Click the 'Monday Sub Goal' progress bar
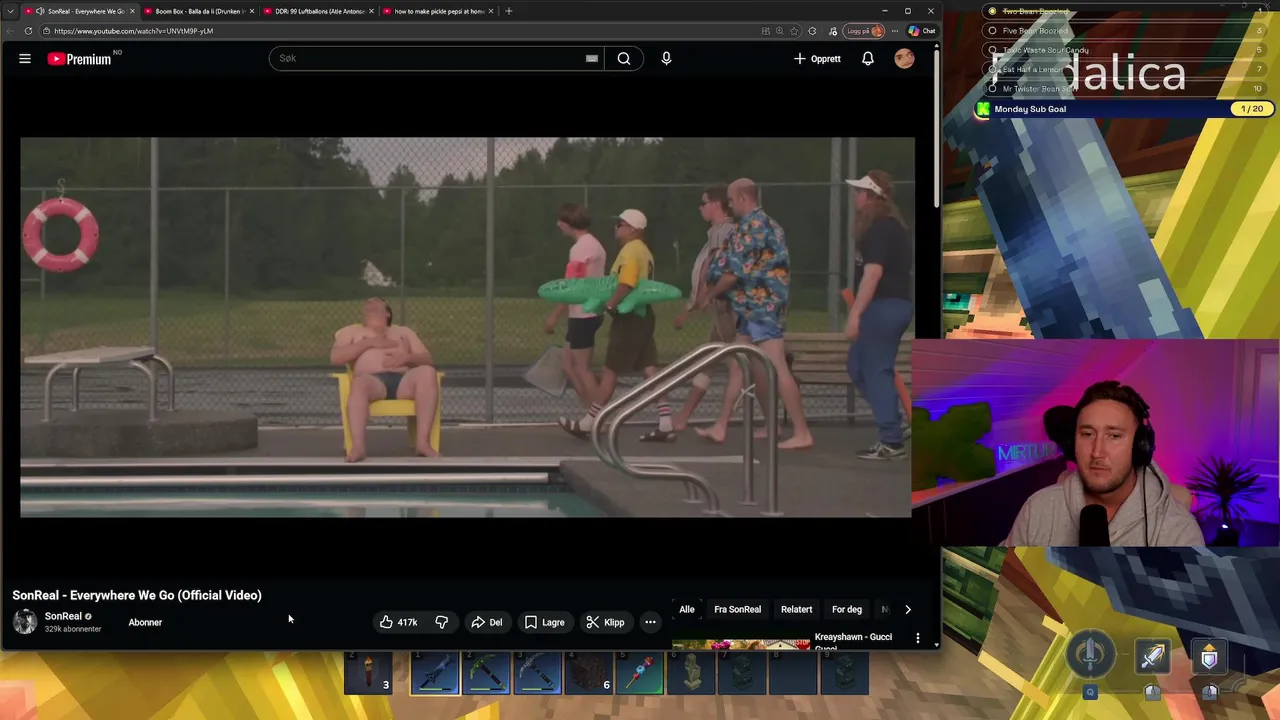 point(1123,108)
